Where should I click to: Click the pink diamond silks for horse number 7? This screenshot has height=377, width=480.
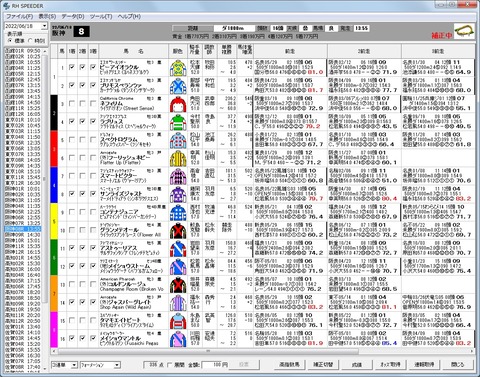coord(178,176)
